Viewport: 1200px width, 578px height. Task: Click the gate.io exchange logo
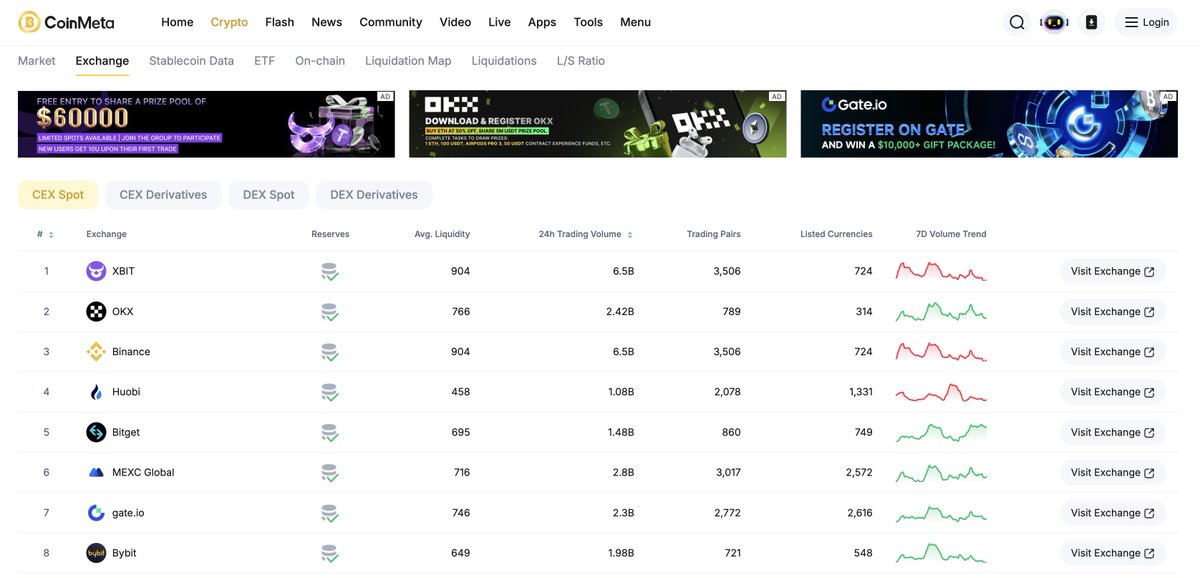(96, 513)
